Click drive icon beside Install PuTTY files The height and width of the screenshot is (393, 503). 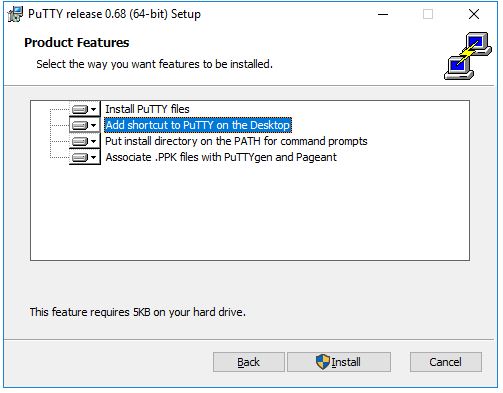pos(80,109)
